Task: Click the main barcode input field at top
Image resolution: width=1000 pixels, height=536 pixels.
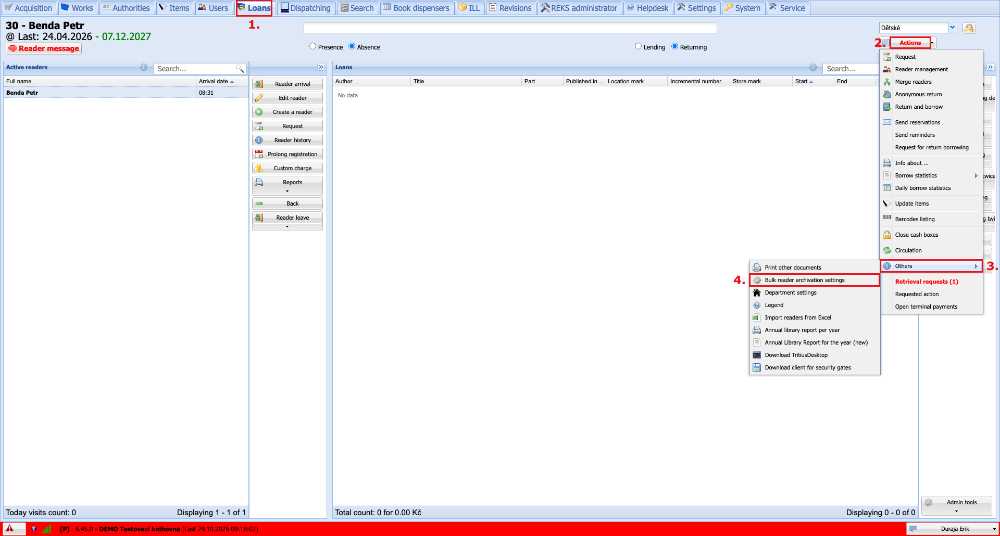Action: (x=510, y=28)
